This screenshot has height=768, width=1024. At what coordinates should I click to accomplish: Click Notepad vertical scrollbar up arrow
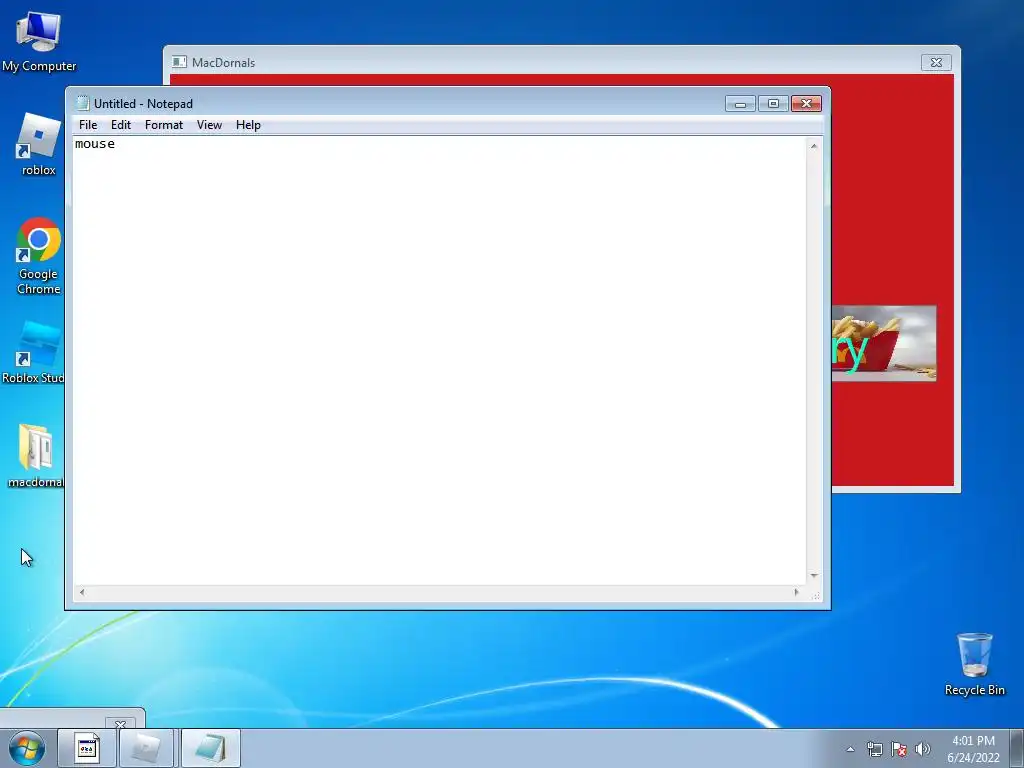pos(814,146)
